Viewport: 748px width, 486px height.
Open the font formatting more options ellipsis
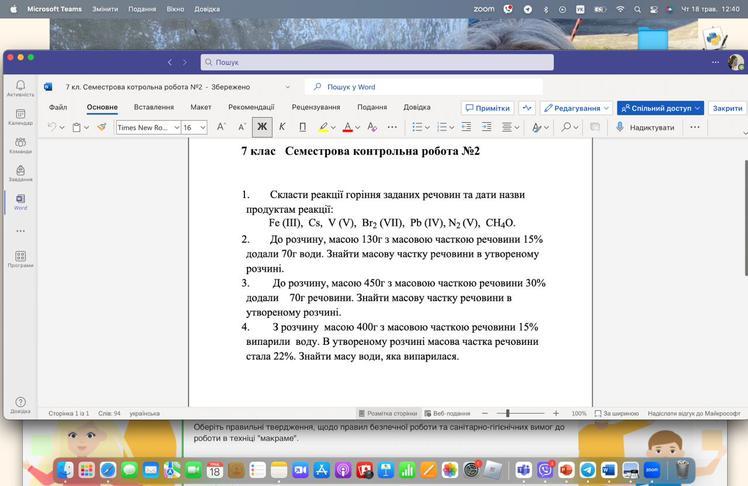pyautogui.click(x=392, y=127)
